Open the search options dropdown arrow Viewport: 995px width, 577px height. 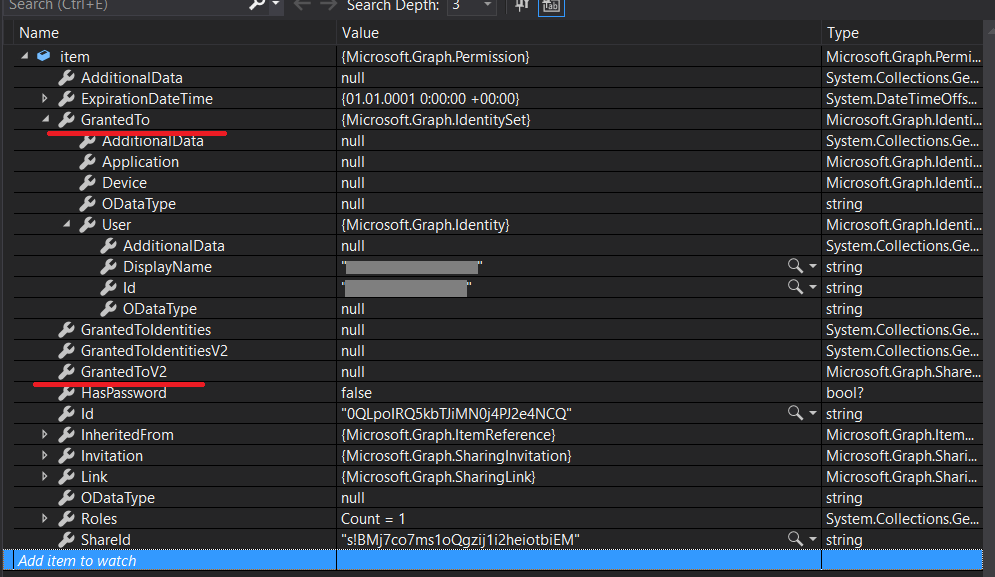coord(275,4)
